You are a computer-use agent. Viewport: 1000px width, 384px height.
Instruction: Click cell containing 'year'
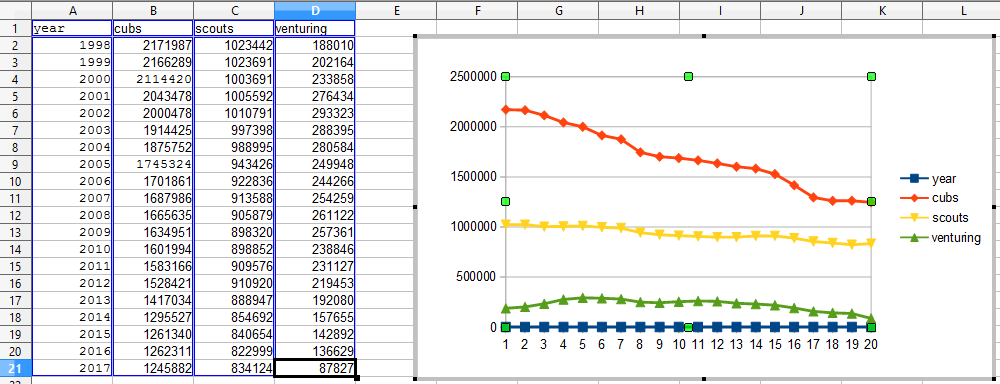(x=72, y=29)
